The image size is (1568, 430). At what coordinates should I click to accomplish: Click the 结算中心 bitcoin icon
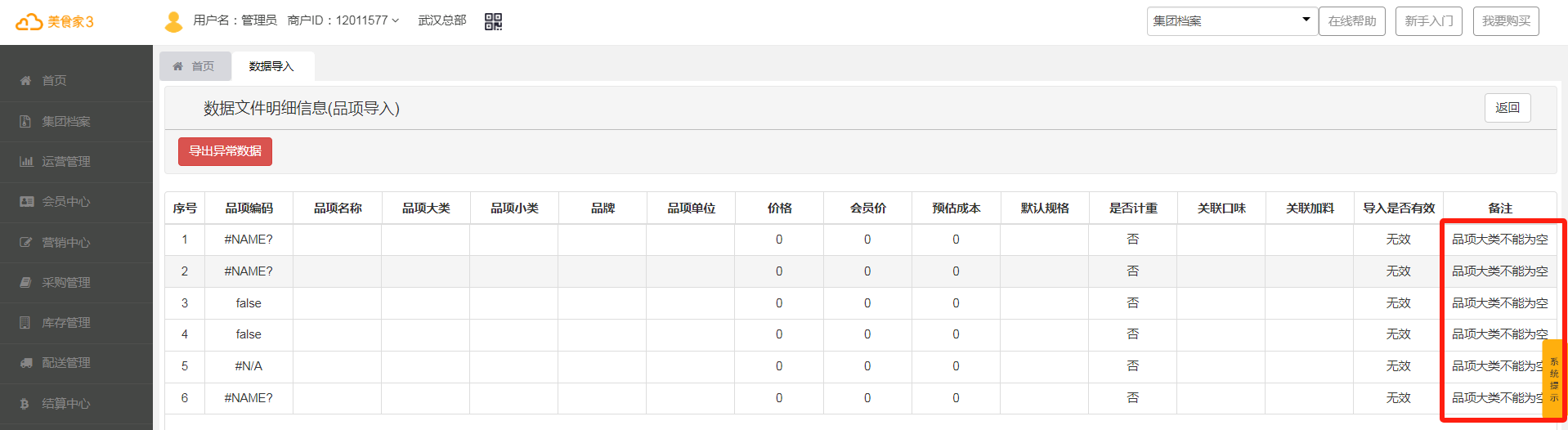pyautogui.click(x=25, y=404)
